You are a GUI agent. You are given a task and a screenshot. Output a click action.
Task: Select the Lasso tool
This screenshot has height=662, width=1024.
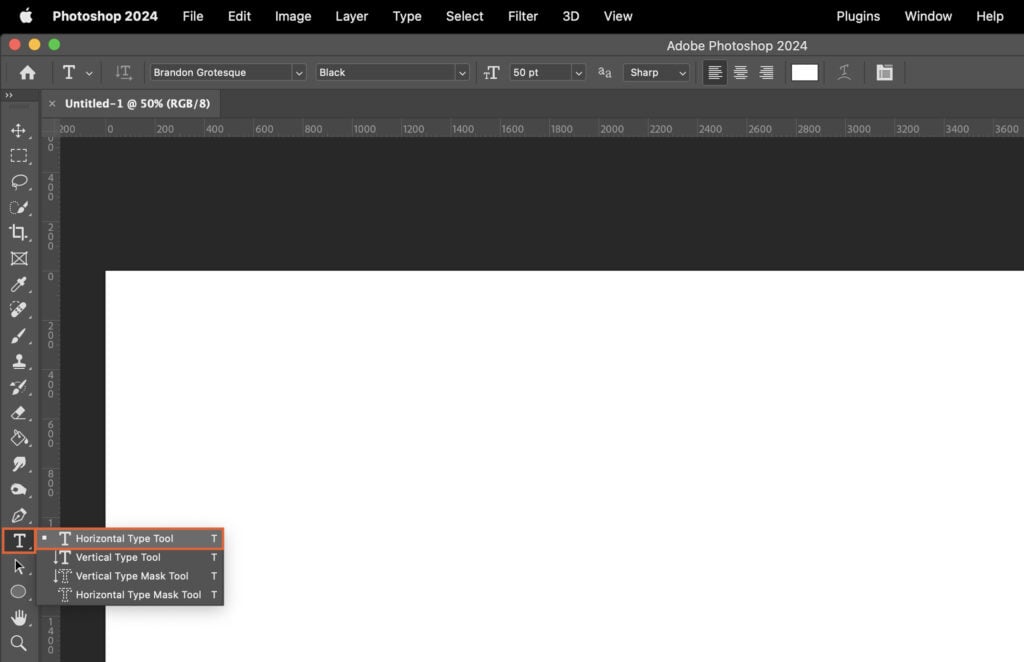coord(19,182)
